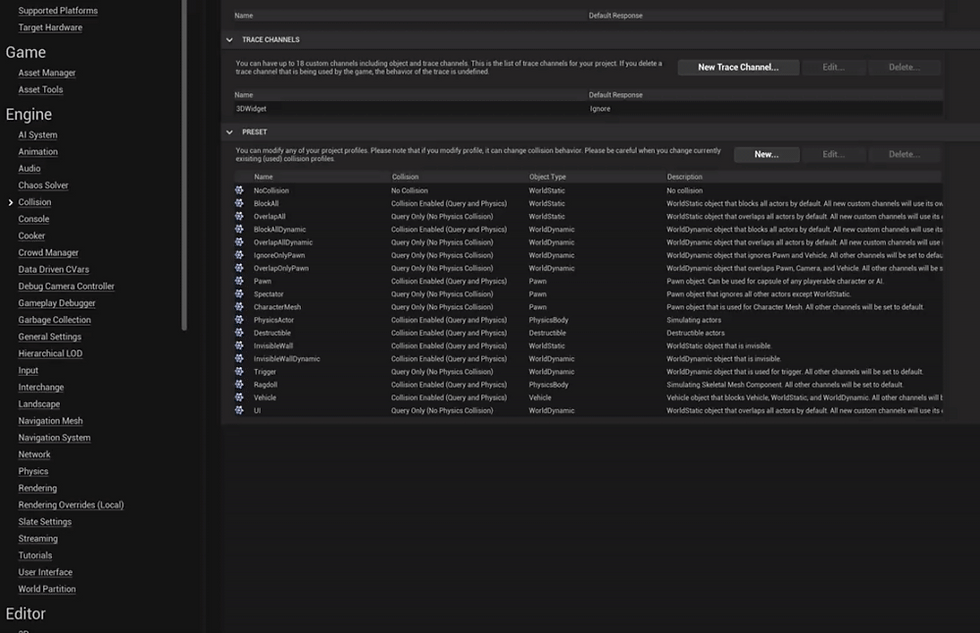The height and width of the screenshot is (633, 980).
Task: Open Garbage Collection settings
Action: (54, 320)
